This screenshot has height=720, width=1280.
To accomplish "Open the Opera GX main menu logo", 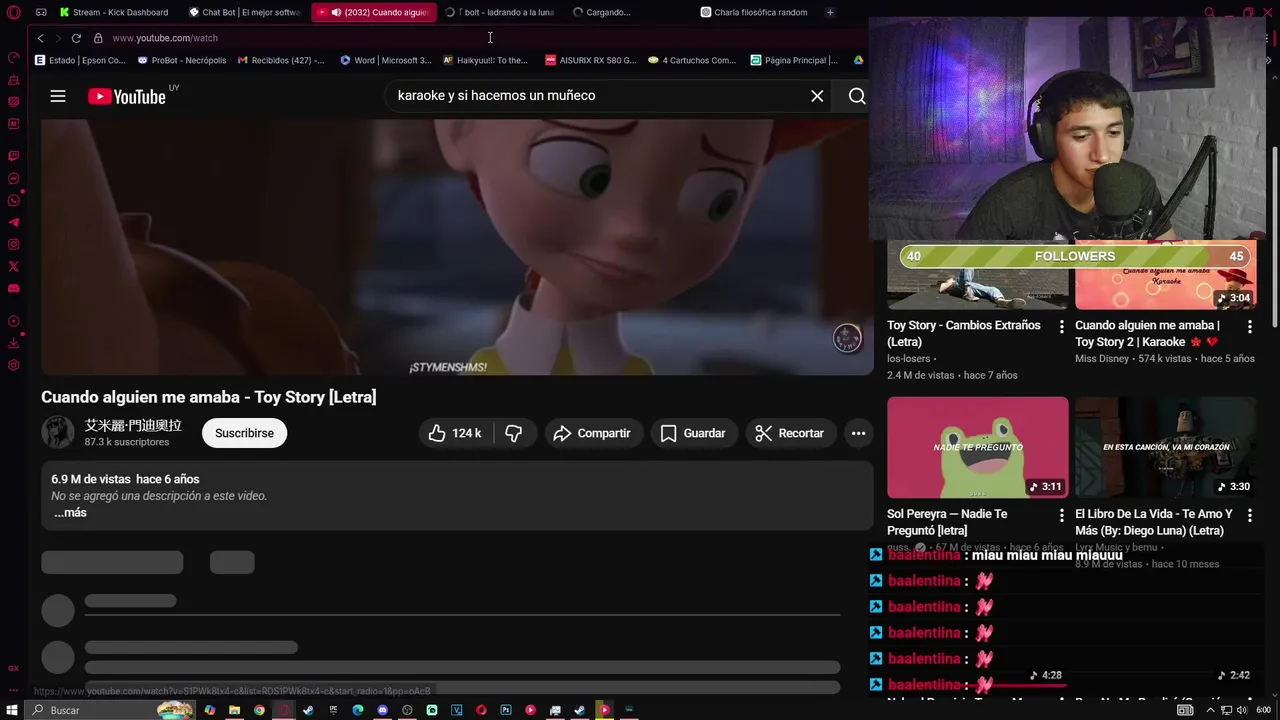I will pyautogui.click(x=13, y=12).
